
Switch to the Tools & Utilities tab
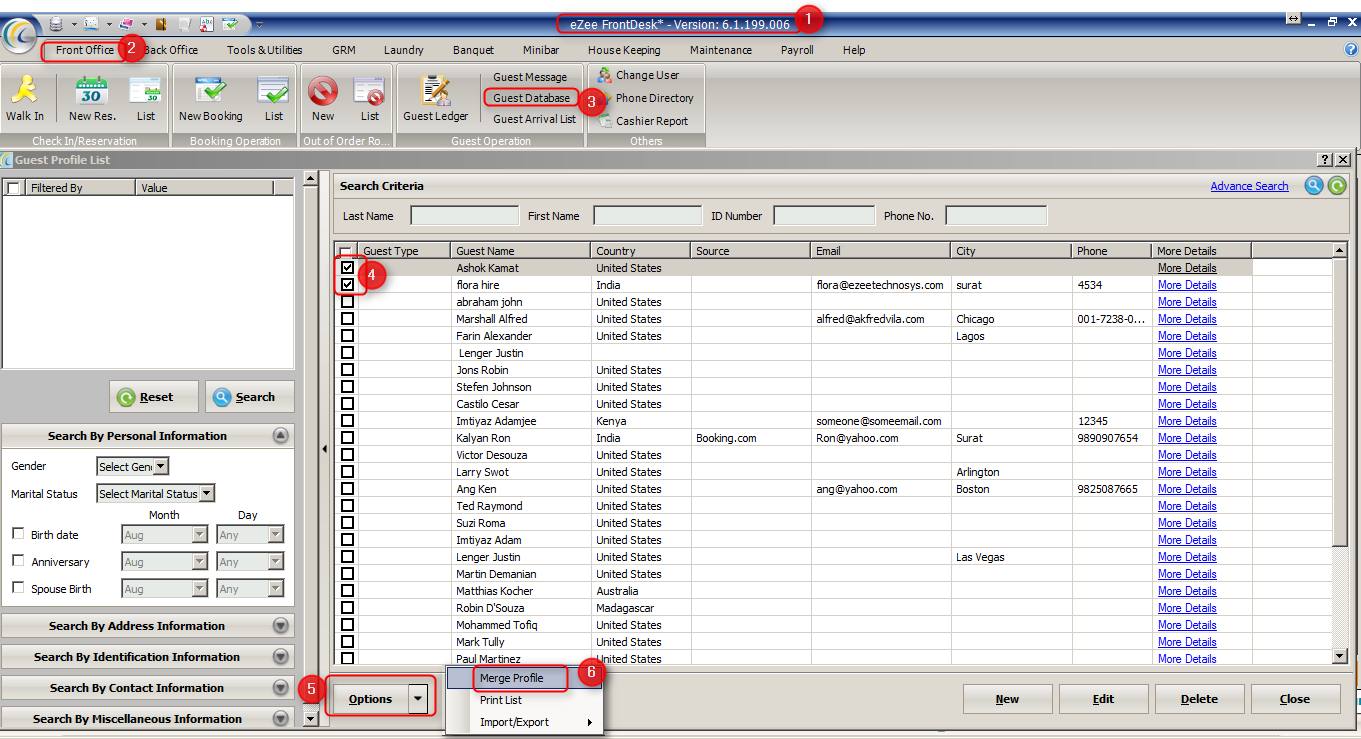click(x=264, y=50)
